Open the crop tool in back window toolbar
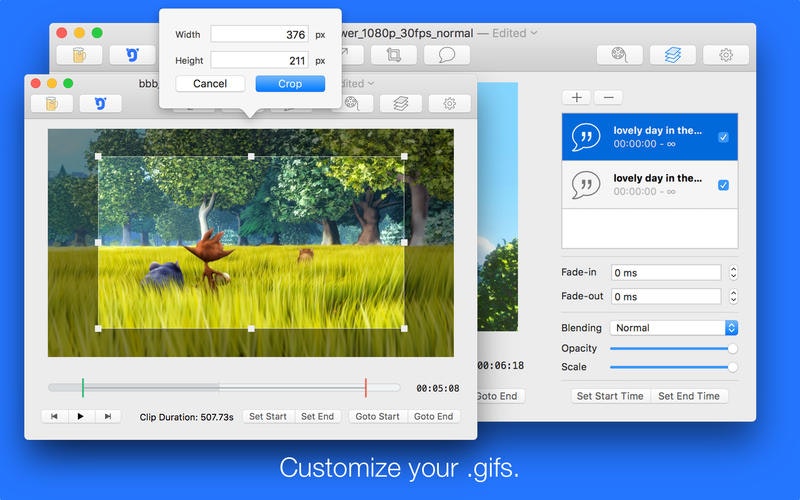The image size is (800, 500). click(393, 55)
